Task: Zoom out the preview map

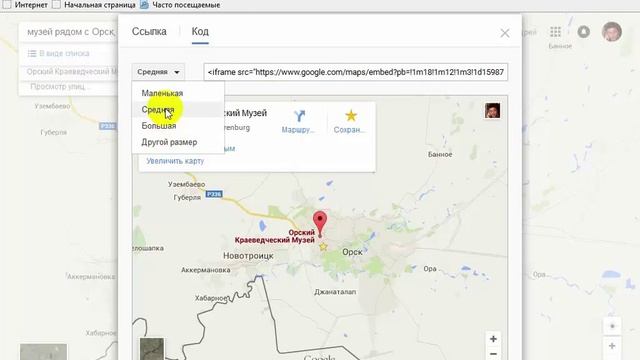Action: [x=493, y=353]
